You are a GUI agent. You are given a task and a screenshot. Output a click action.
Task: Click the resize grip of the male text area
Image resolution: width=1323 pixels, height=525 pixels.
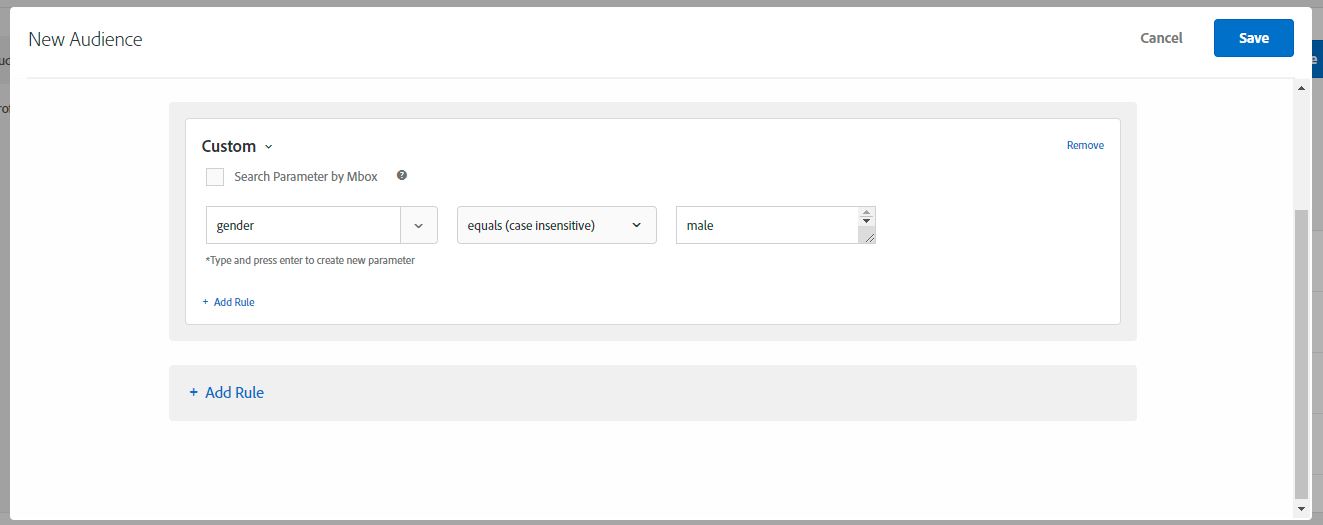click(868, 236)
